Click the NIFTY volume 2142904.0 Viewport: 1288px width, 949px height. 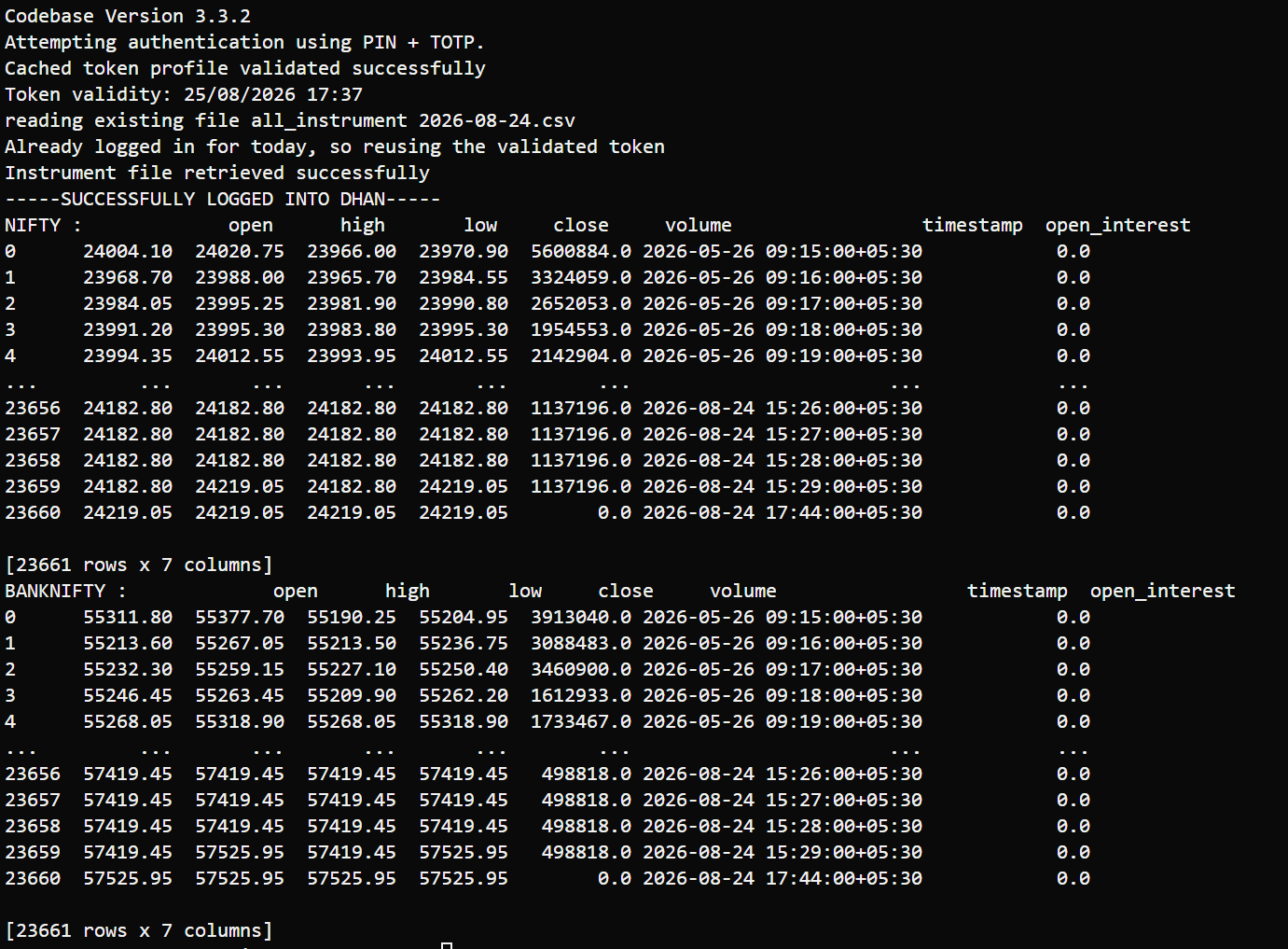coord(581,356)
